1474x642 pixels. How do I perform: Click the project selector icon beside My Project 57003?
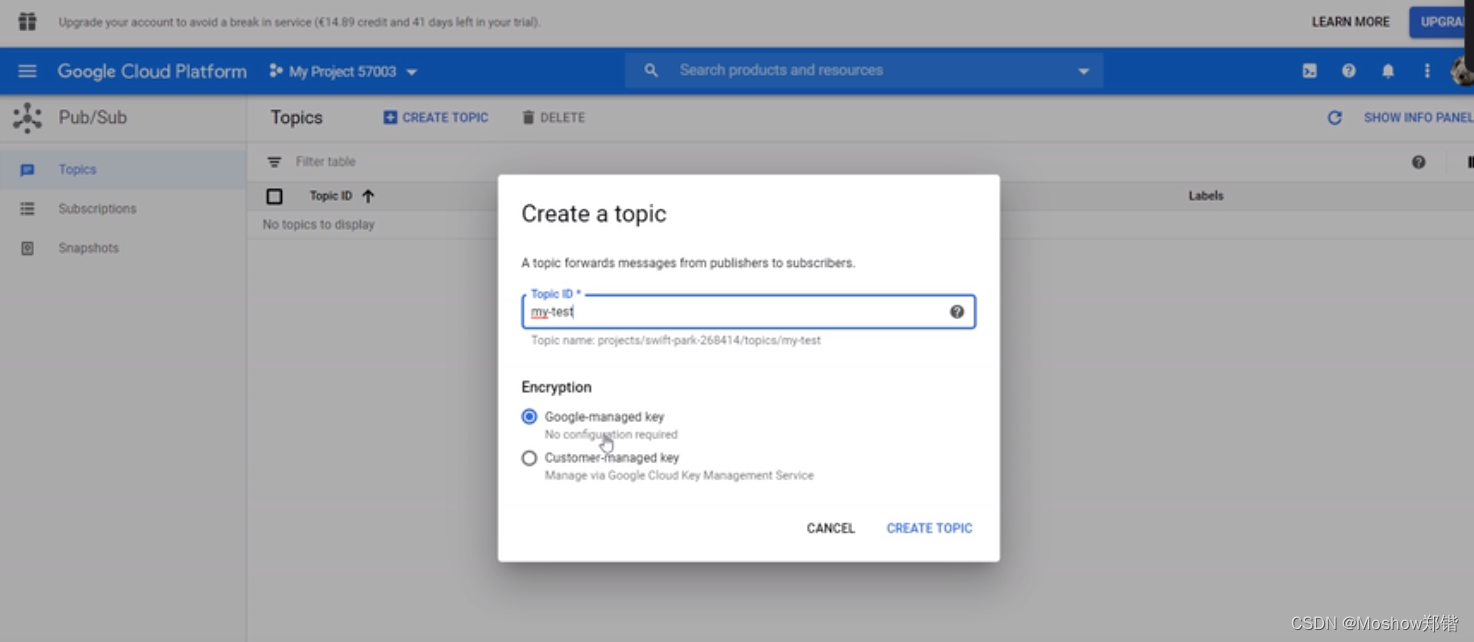pos(276,71)
